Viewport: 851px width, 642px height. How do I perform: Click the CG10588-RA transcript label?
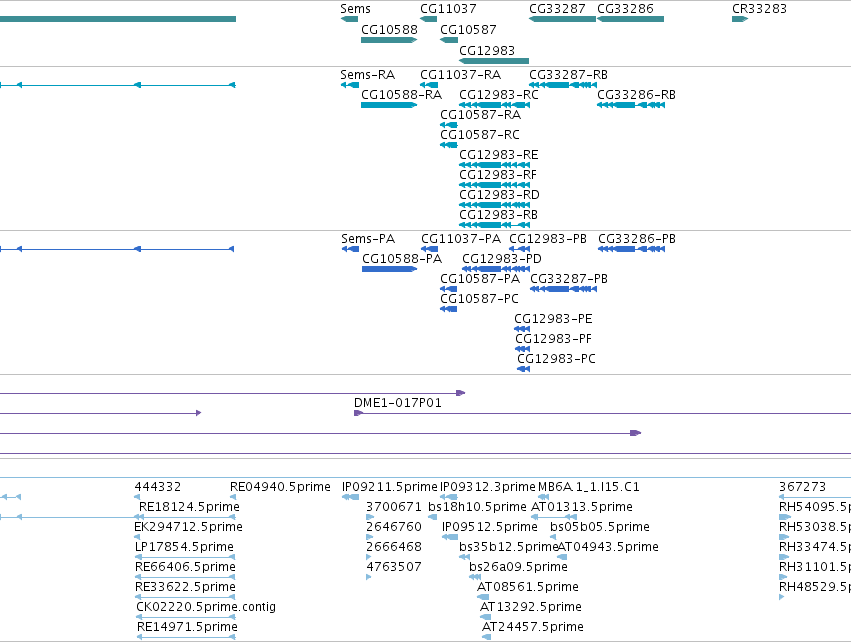pyautogui.click(x=402, y=95)
